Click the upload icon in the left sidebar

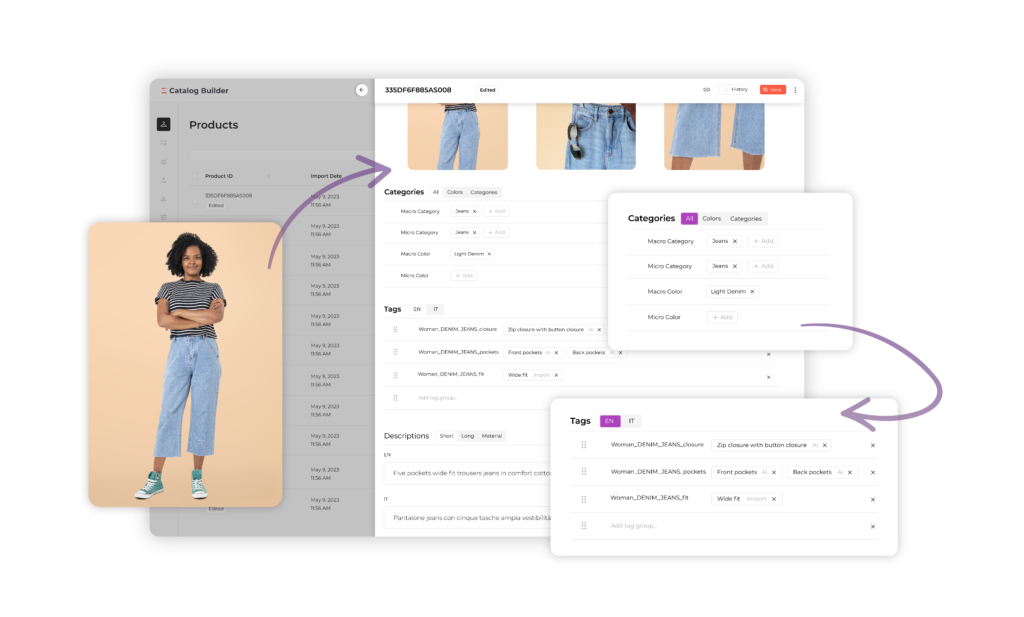[164, 179]
